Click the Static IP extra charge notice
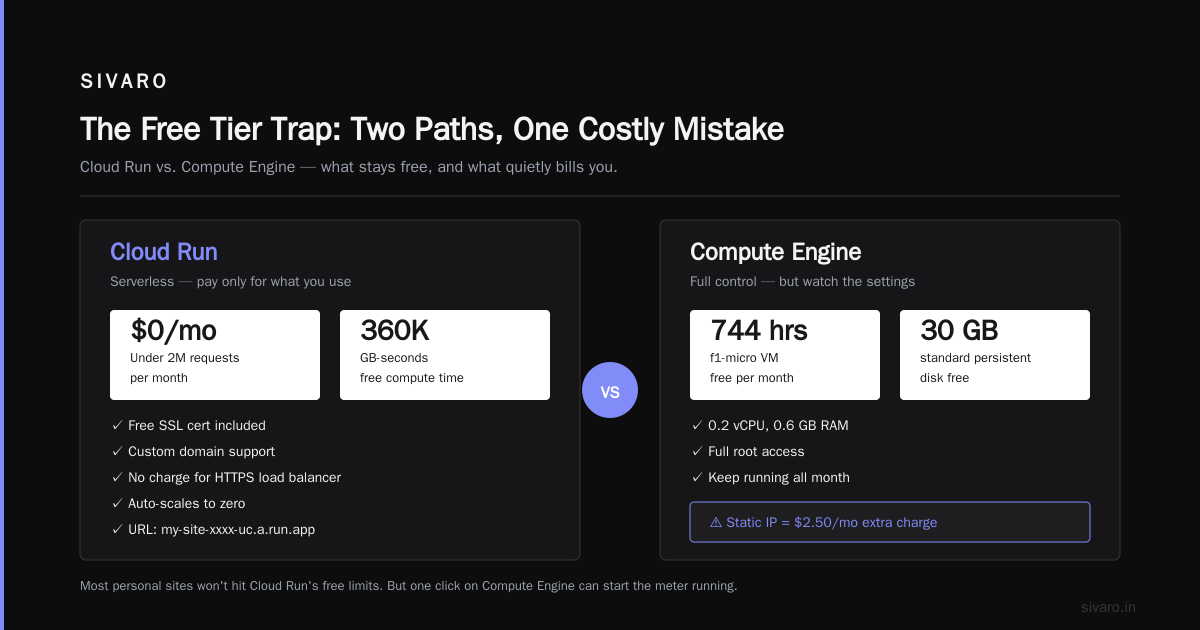The width and height of the screenshot is (1200, 630). (x=890, y=522)
